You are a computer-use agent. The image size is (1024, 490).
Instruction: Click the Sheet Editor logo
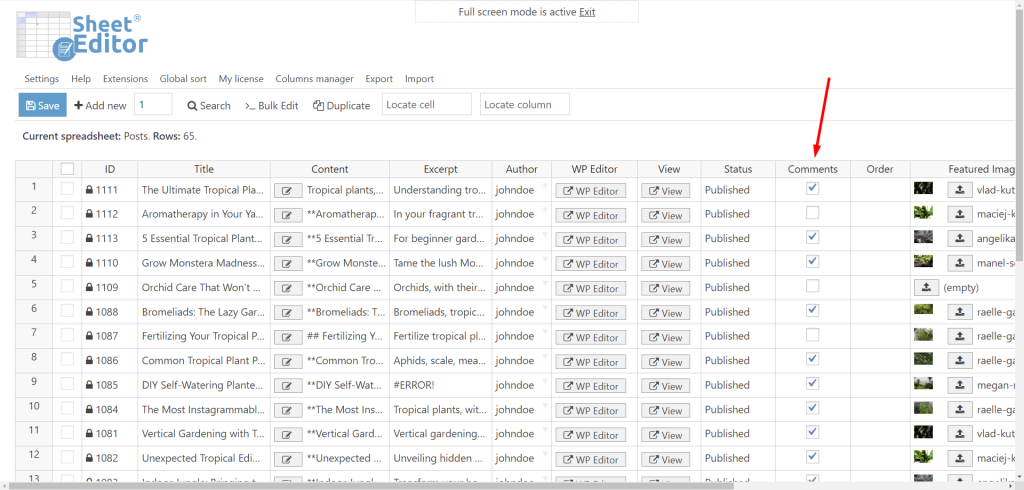[x=82, y=37]
